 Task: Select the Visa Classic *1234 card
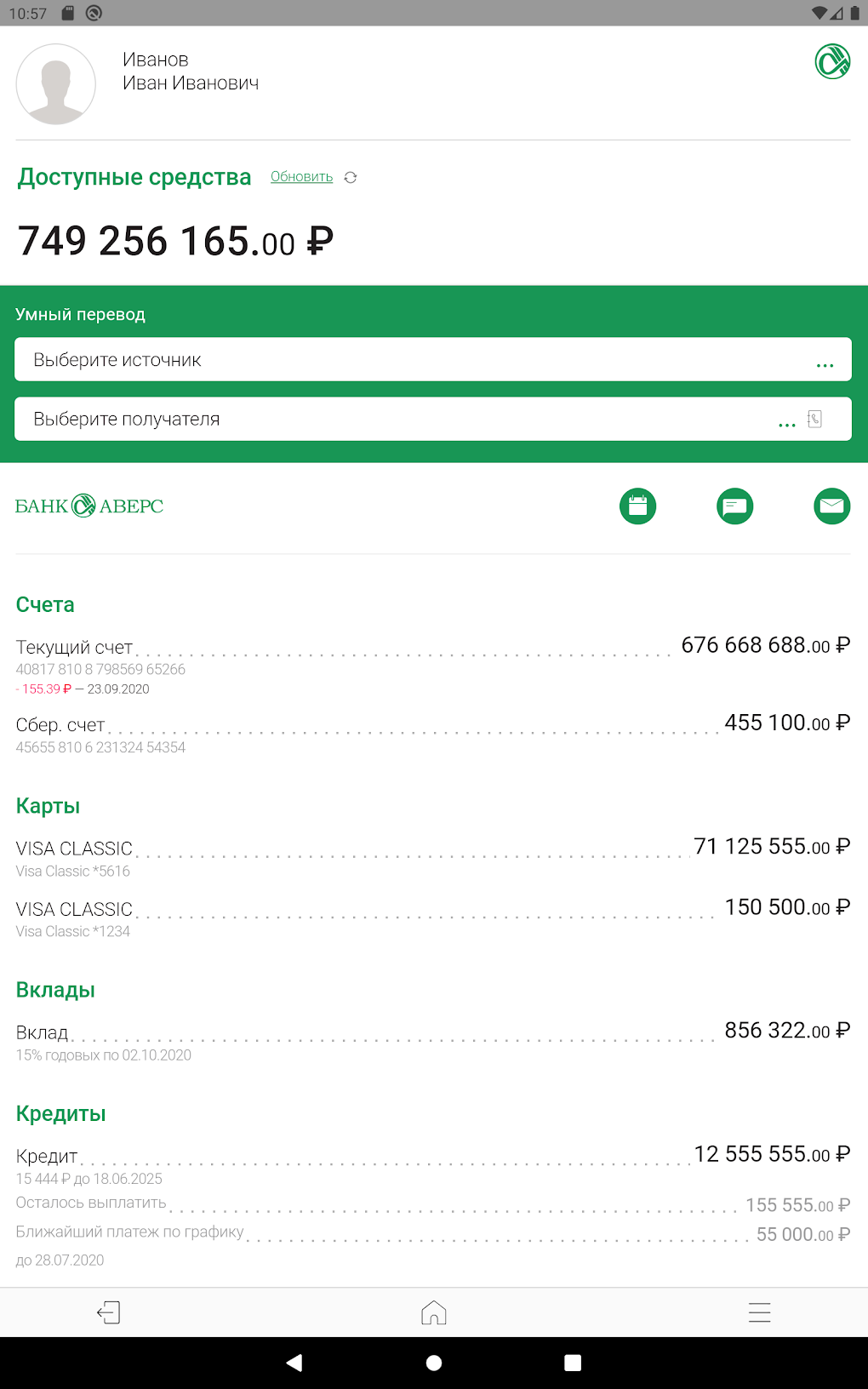[432, 918]
